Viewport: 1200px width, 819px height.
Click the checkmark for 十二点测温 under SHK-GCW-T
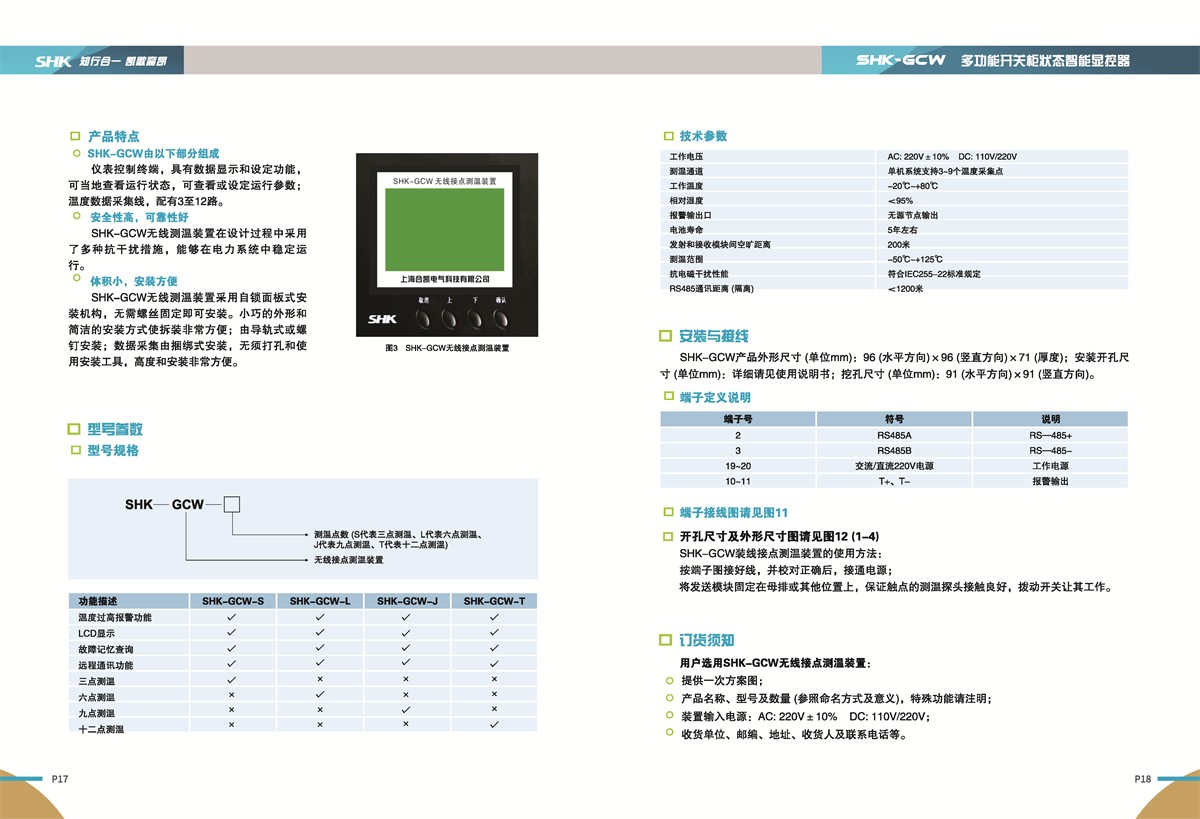pos(494,725)
